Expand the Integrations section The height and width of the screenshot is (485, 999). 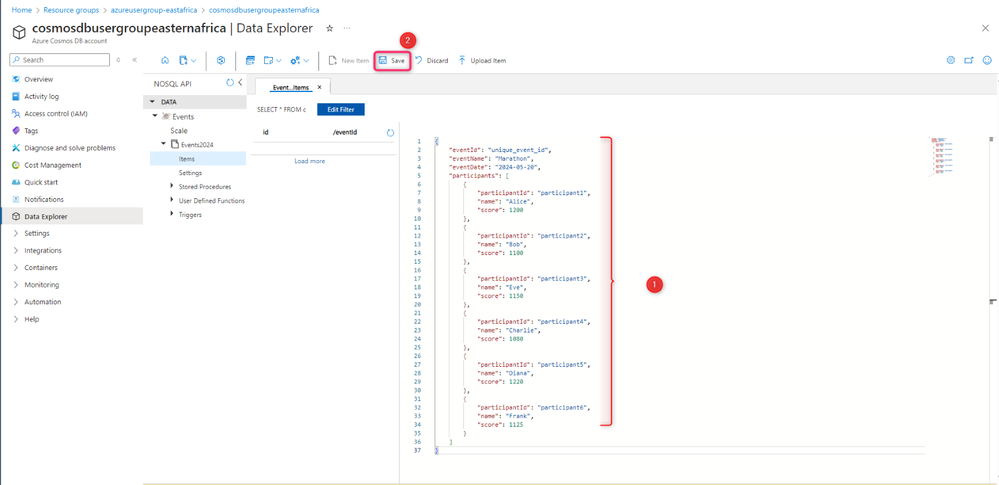16,250
